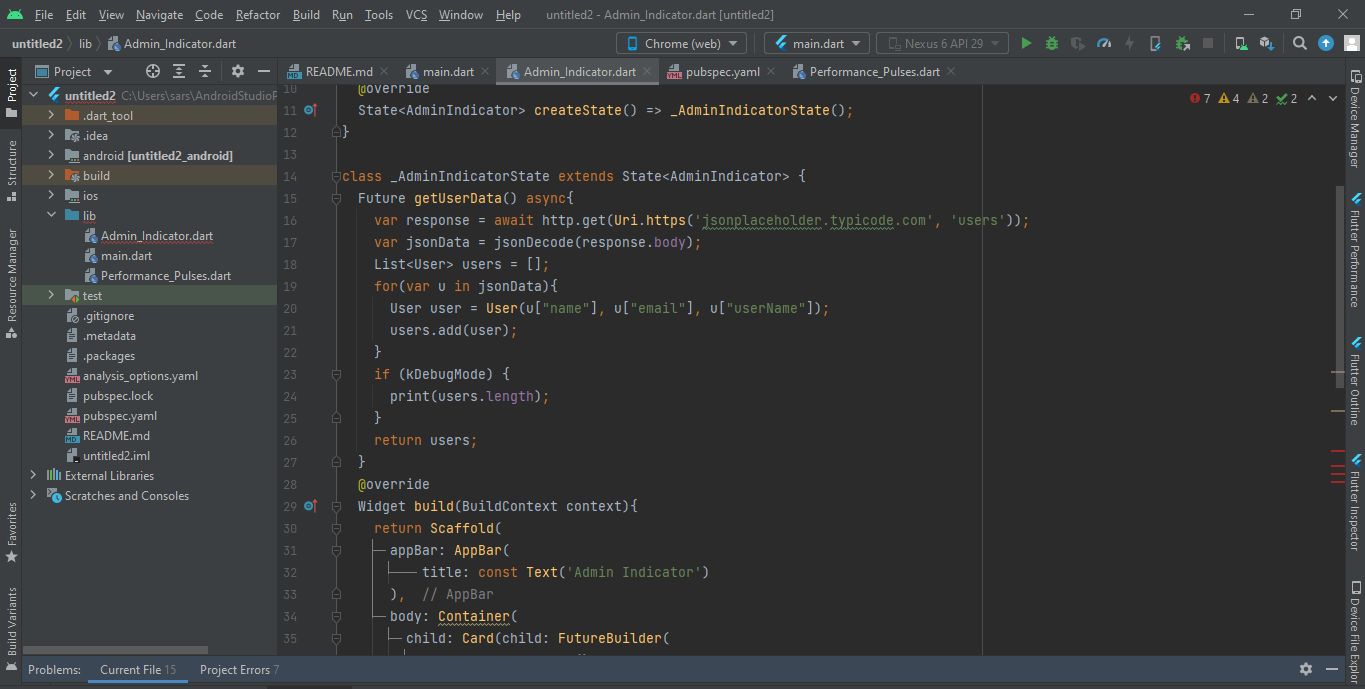Open the Refactor menu
Image resolution: width=1365 pixels, height=689 pixels.
tap(258, 15)
